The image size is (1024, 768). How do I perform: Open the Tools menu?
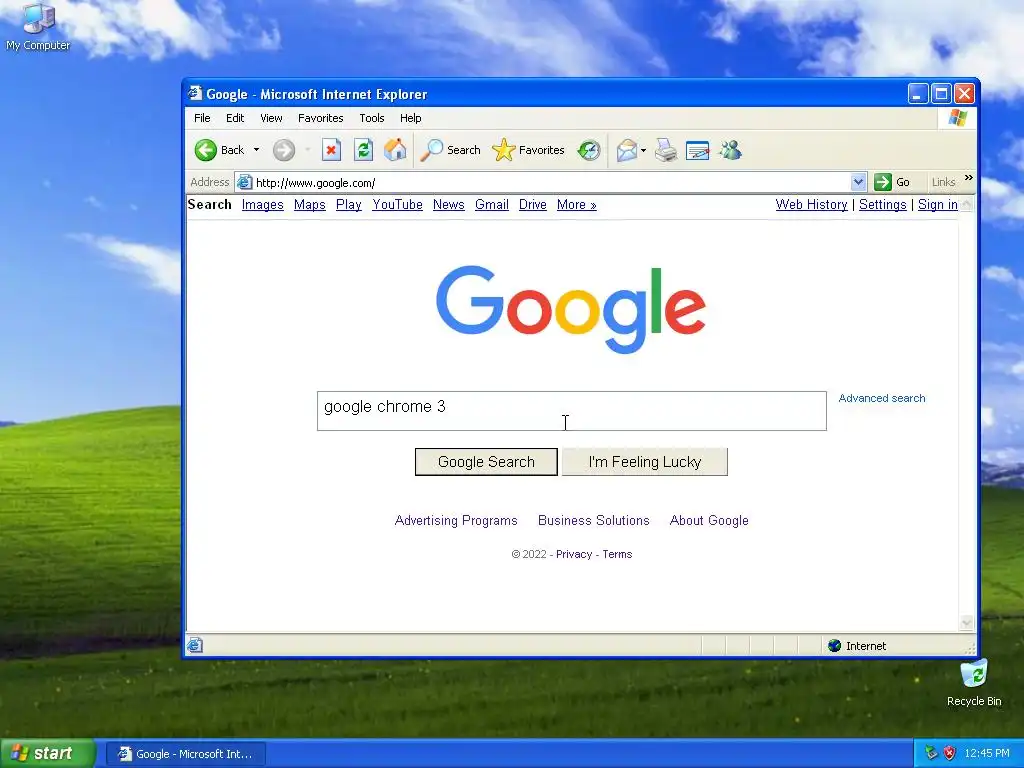372,118
